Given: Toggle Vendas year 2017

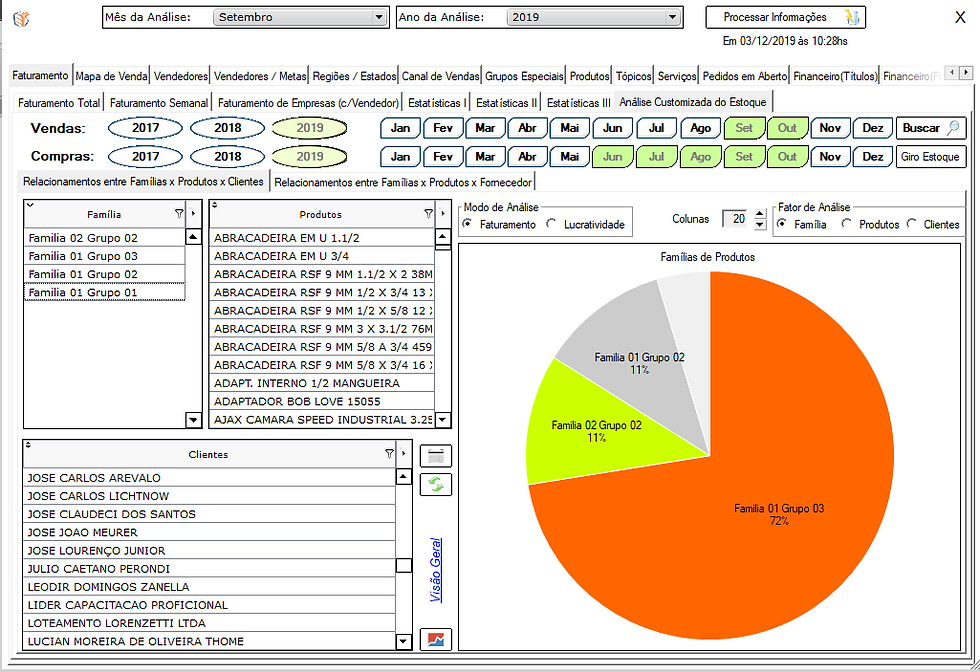Looking at the screenshot, I should [x=145, y=128].
